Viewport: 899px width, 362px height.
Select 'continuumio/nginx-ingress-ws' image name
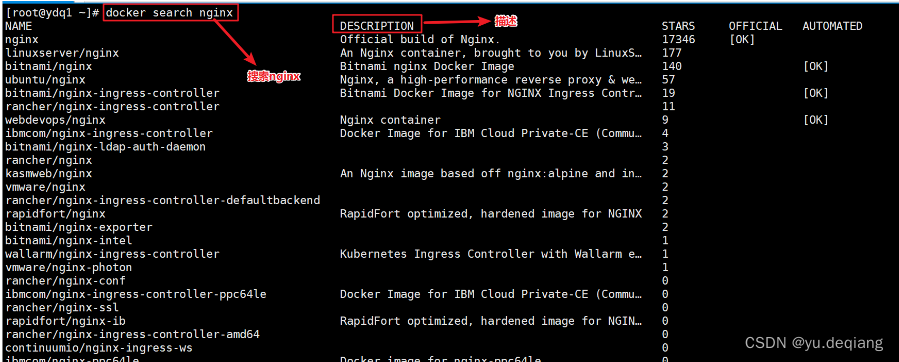coord(99,348)
